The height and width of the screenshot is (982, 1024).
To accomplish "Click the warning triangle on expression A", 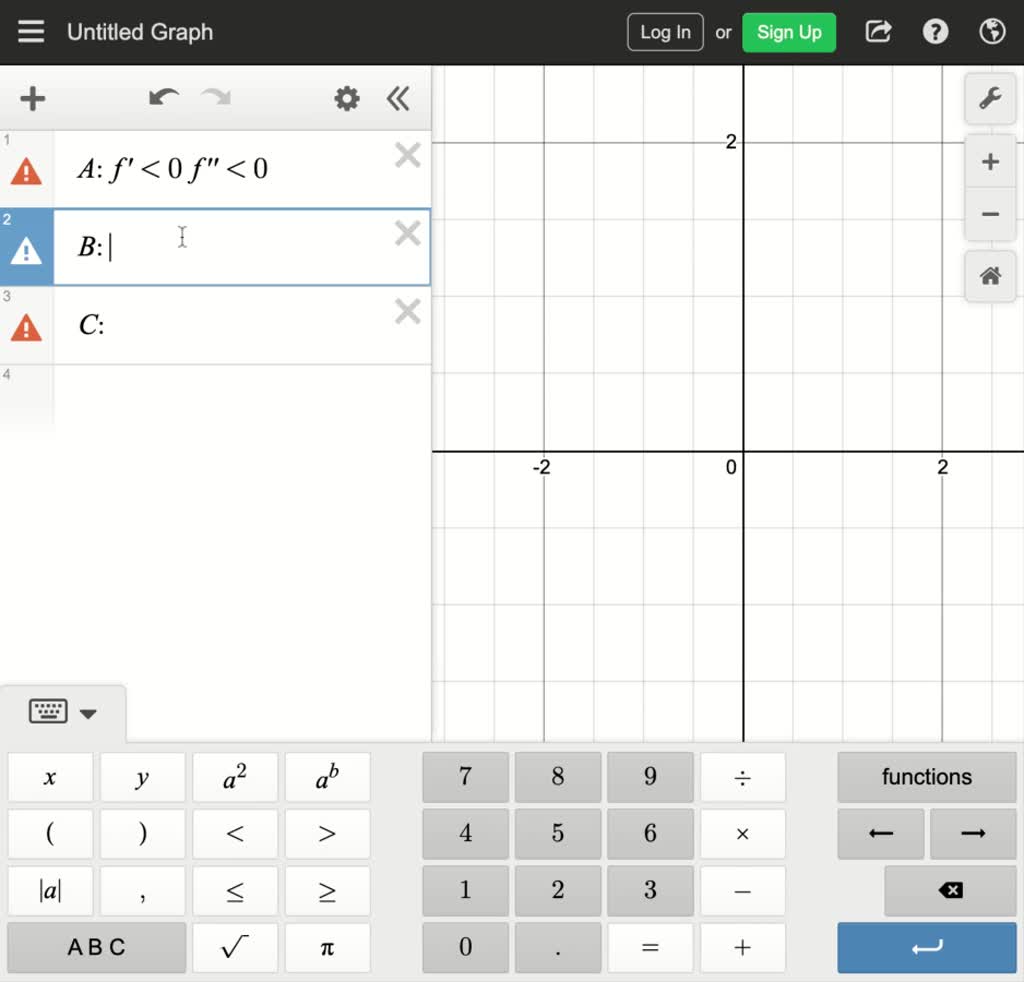I will (x=27, y=171).
